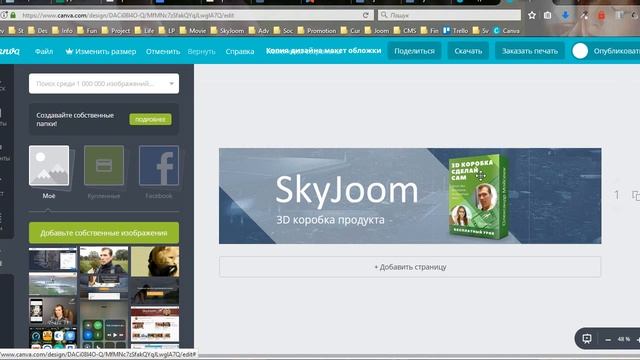The width and height of the screenshot is (640, 360).
Task: Open the Facebook images folder
Action: coord(159,172)
